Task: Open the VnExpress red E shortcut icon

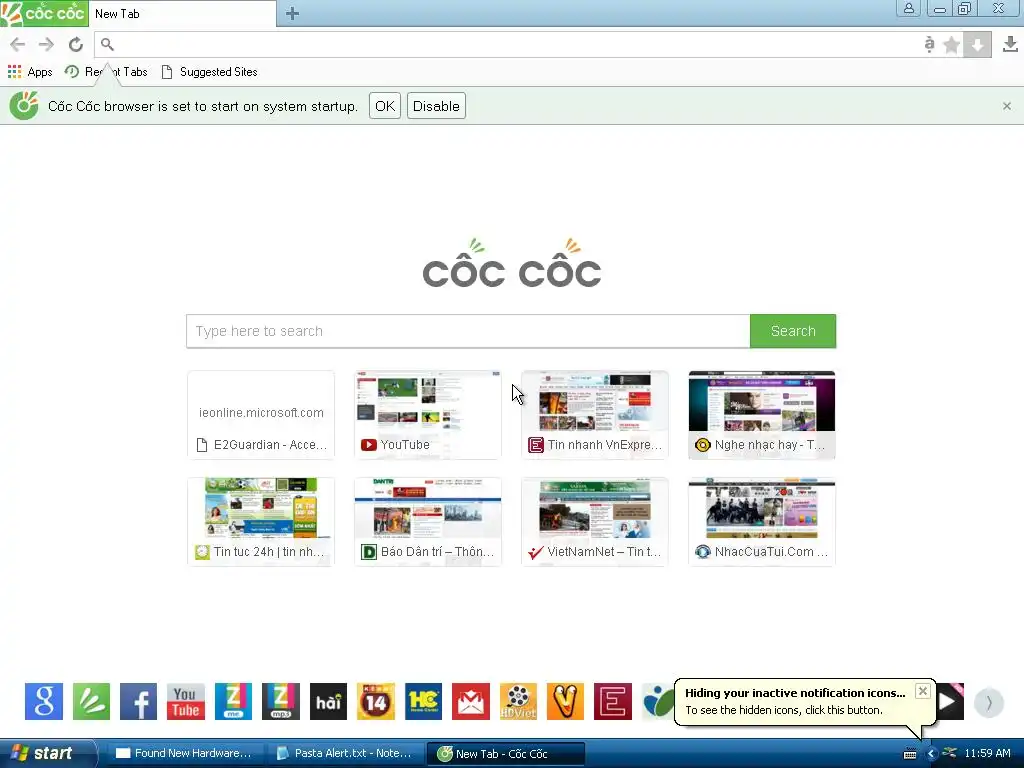Action: [x=613, y=701]
